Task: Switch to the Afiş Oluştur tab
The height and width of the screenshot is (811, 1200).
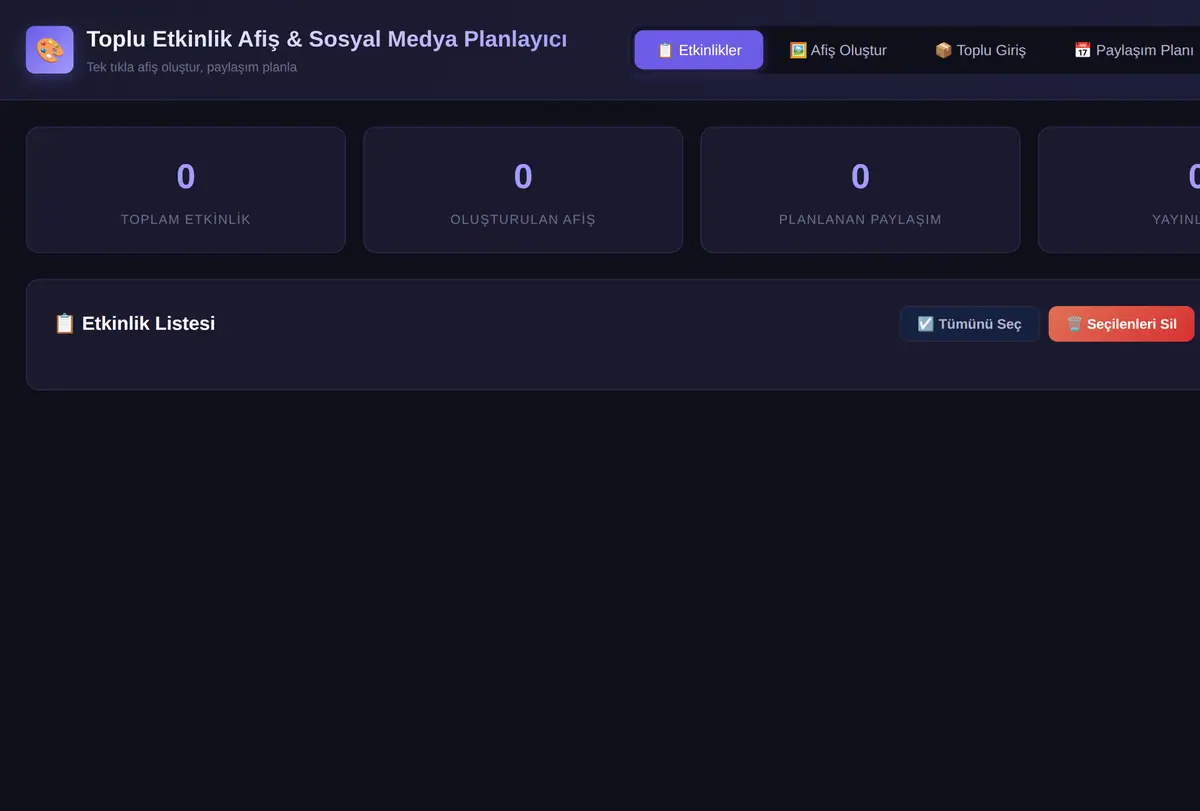Action: [x=838, y=50]
